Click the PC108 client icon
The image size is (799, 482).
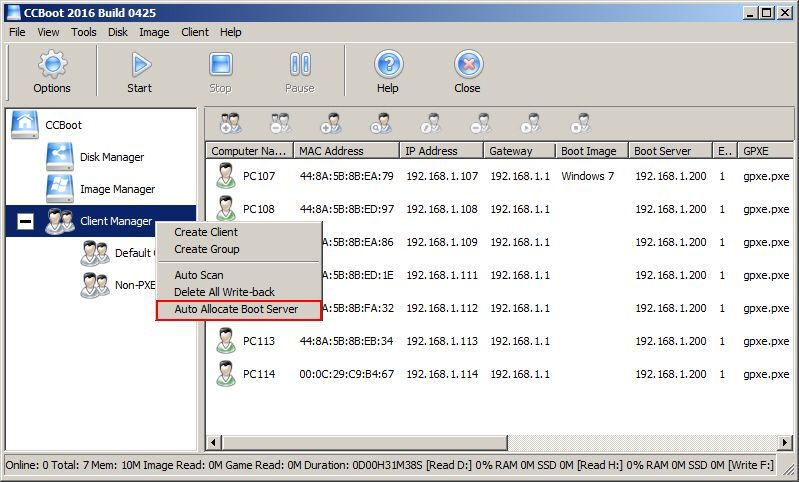(x=226, y=208)
